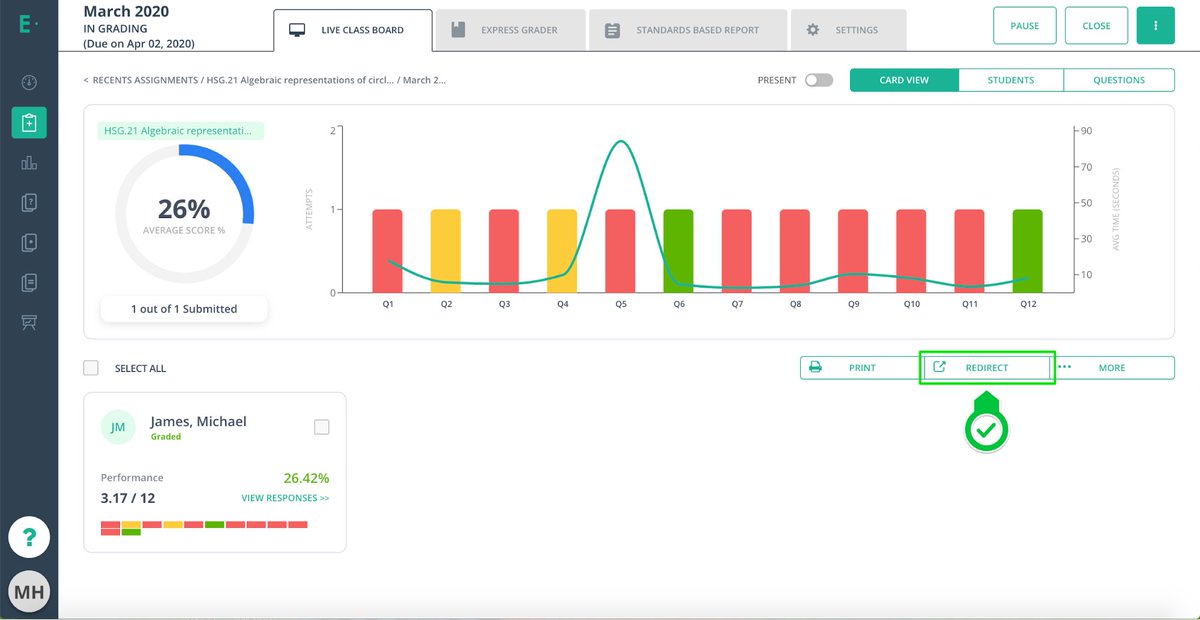Image resolution: width=1200 pixels, height=620 pixels.
Task: Open the bar chart reports icon in sidebar
Action: [x=28, y=162]
